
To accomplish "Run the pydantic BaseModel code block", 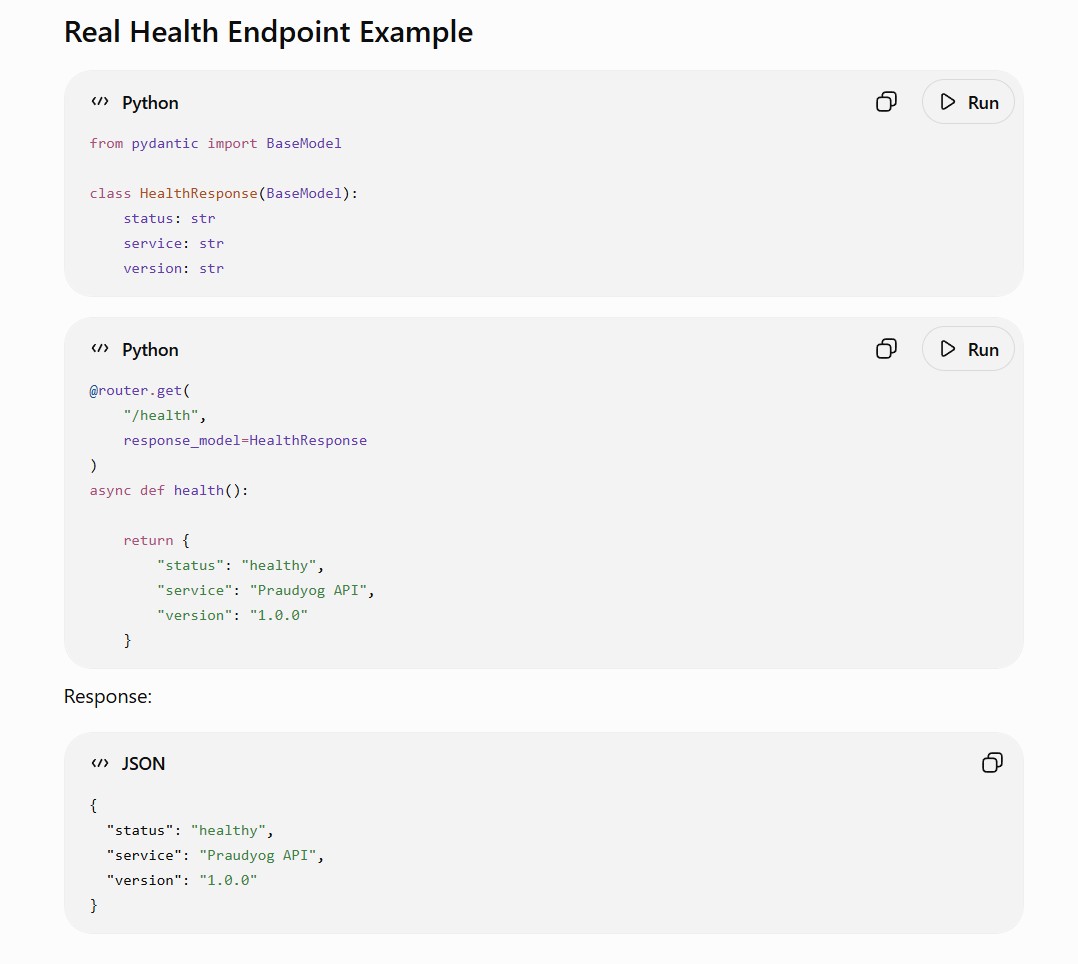I will (x=968, y=102).
